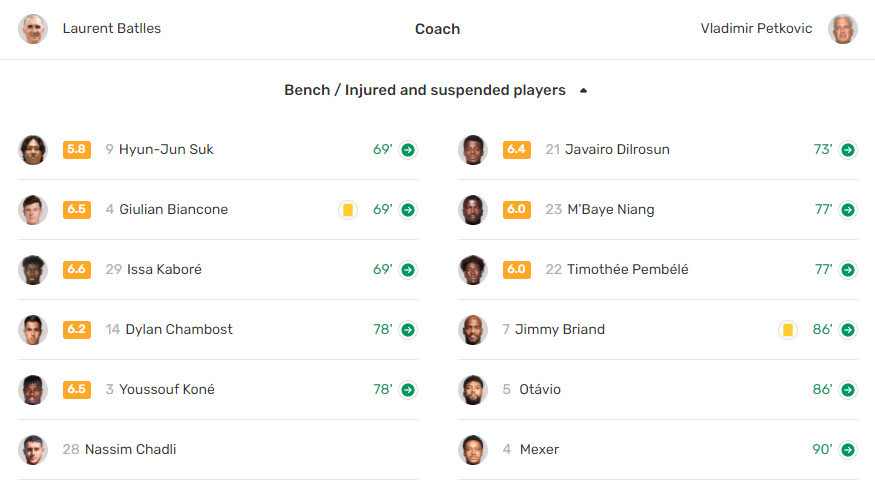The image size is (875, 482).
Task: Collapse the Bench section using arrow
Action: [583, 90]
